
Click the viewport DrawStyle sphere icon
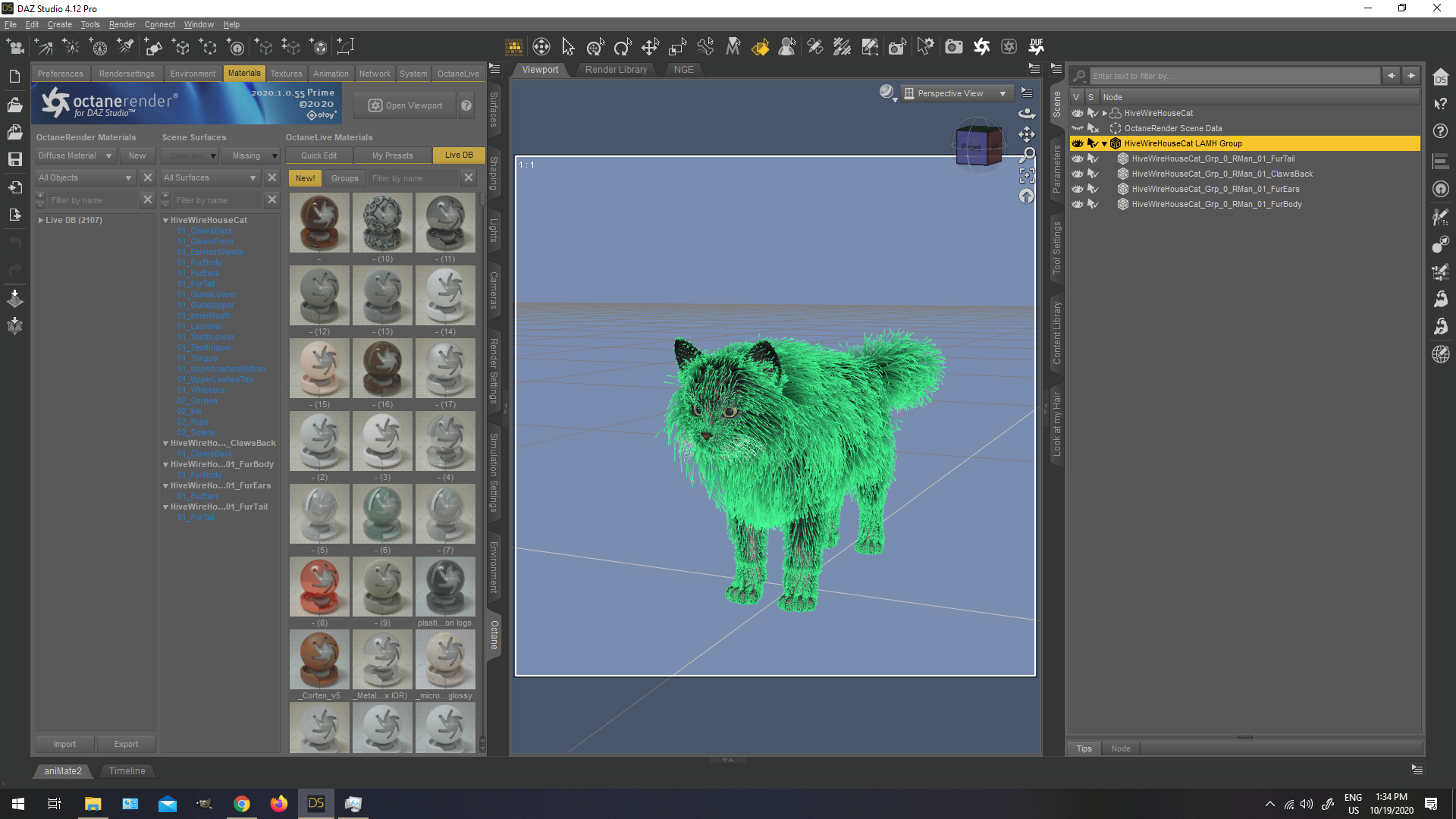point(886,93)
